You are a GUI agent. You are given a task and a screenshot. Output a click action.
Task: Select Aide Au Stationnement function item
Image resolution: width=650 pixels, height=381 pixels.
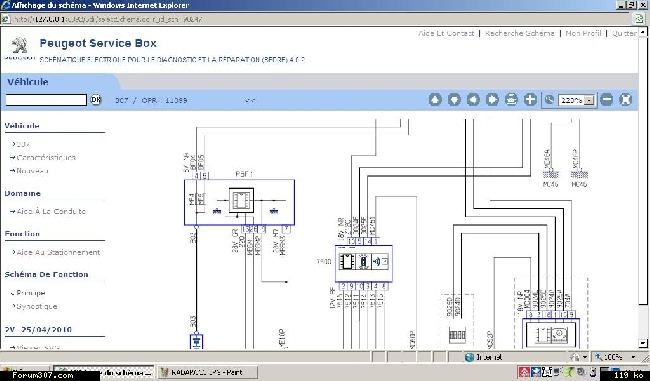point(58,252)
